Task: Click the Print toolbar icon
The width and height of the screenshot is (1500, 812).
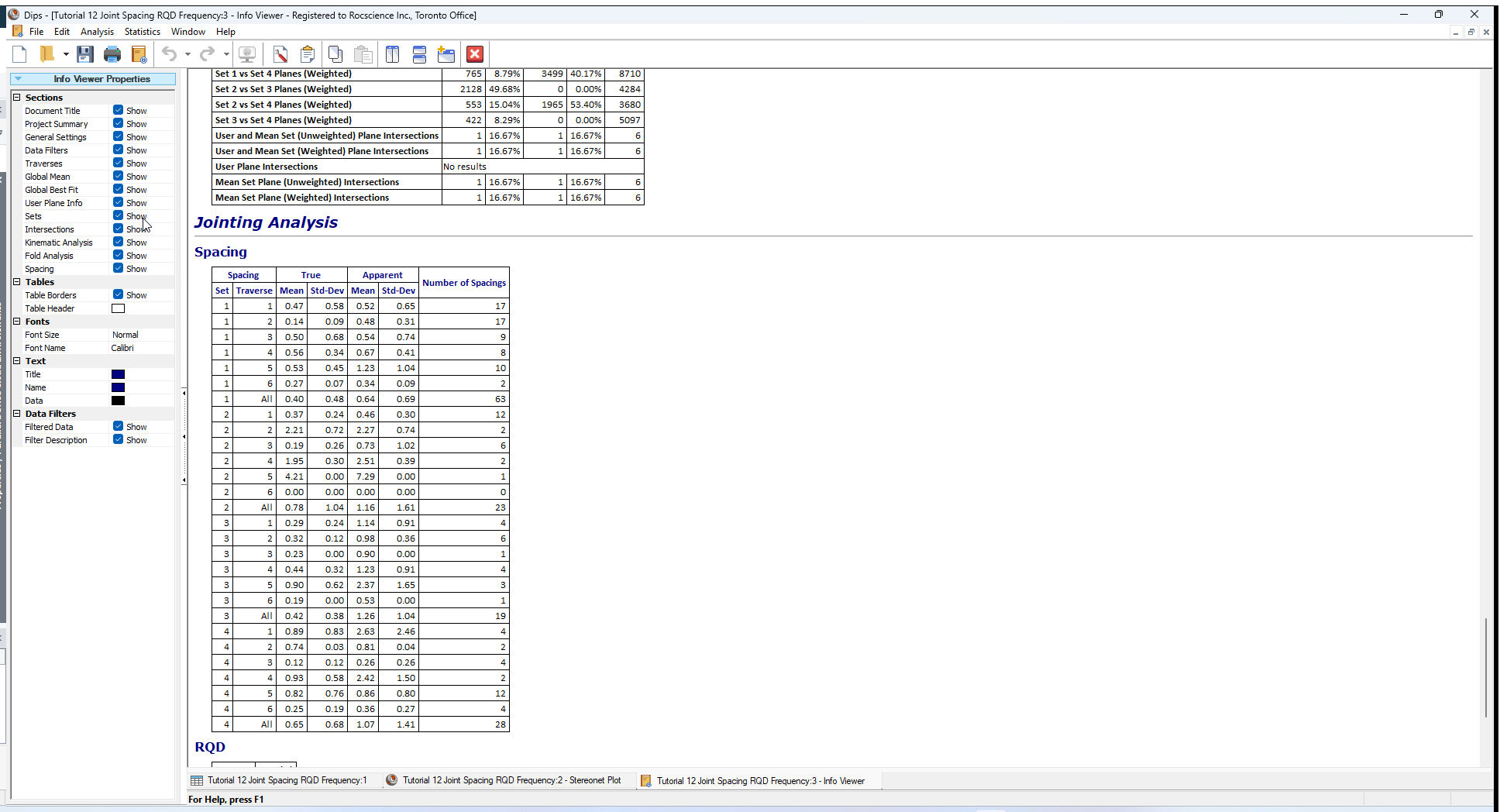Action: (112, 54)
